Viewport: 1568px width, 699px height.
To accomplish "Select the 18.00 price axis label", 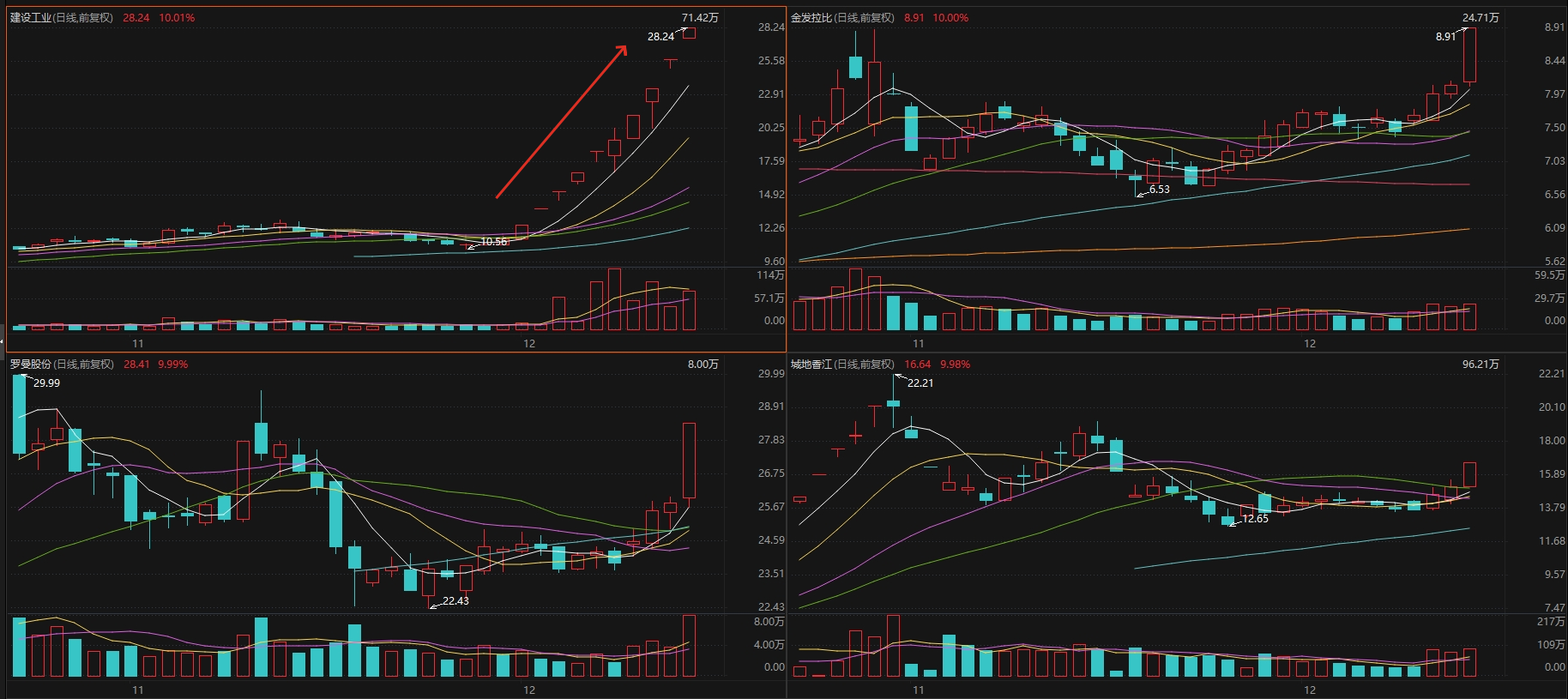I will click(x=1552, y=440).
